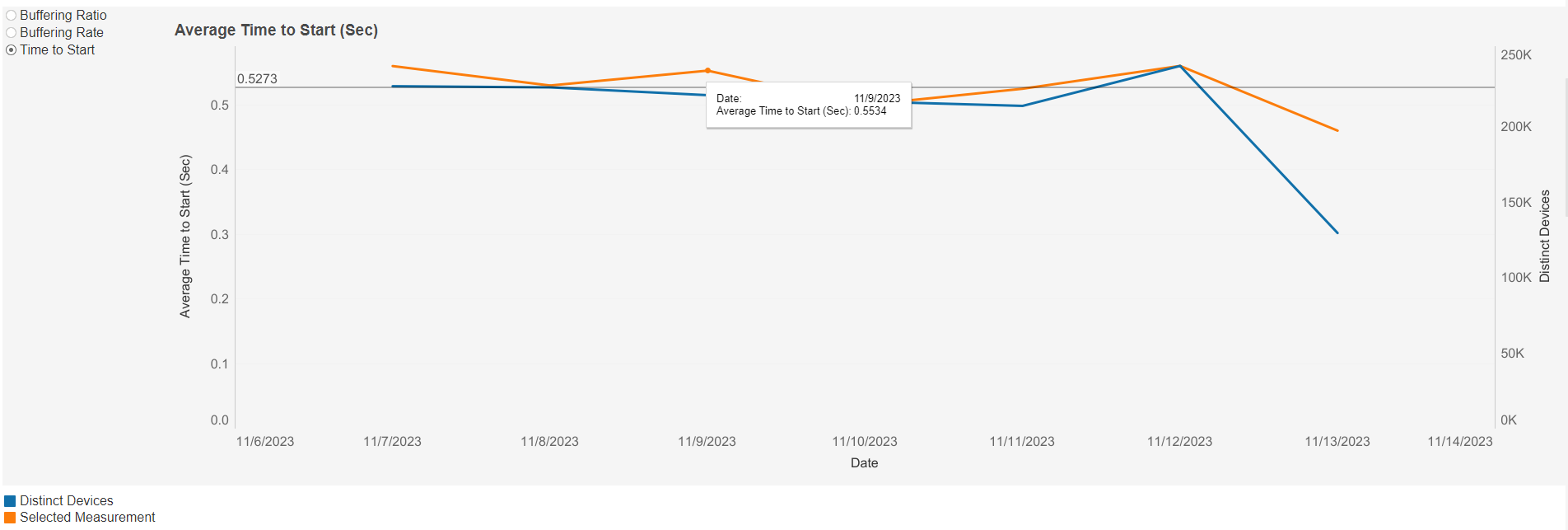Click the 250K tick on the right axis

coord(1516,55)
